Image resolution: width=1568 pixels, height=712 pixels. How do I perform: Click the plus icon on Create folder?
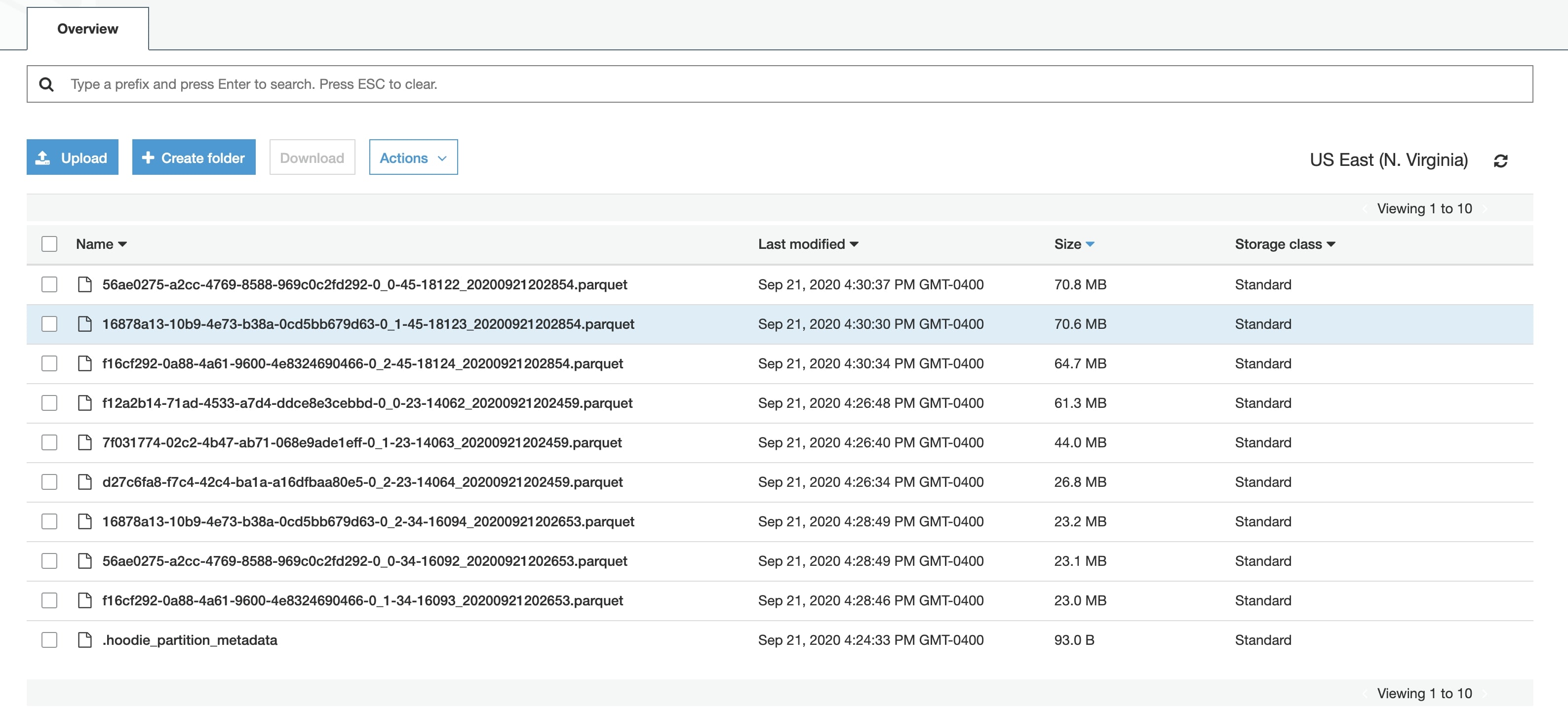(147, 158)
